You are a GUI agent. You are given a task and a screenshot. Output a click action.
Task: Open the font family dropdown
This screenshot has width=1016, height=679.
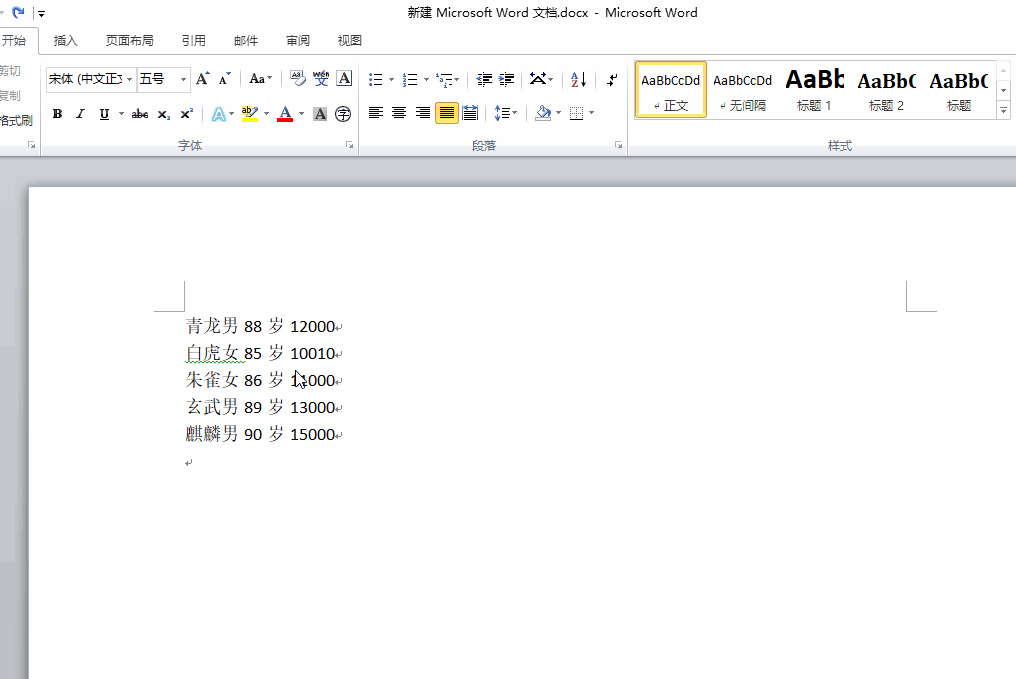tap(90, 78)
